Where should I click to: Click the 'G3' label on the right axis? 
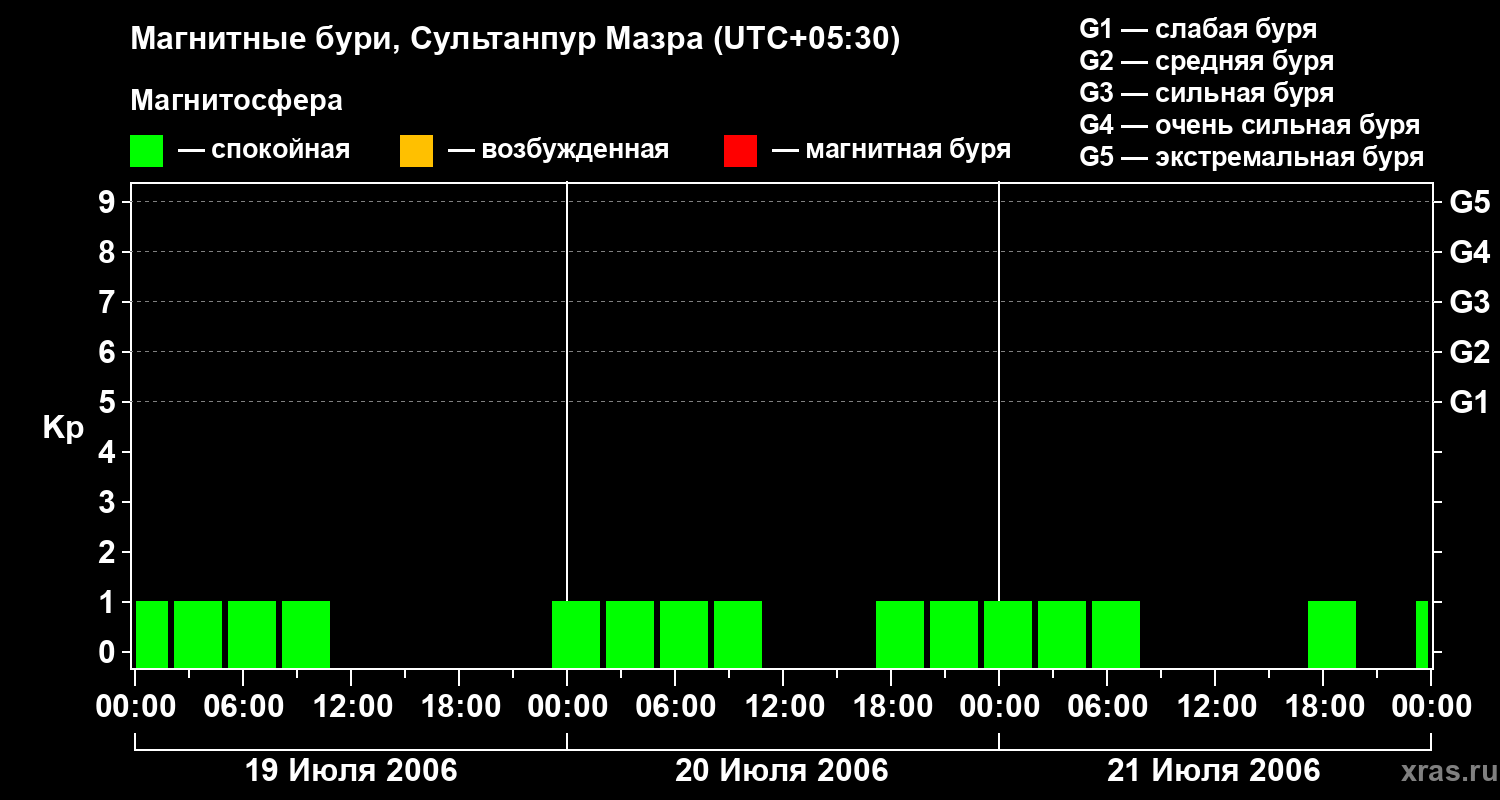click(1469, 302)
